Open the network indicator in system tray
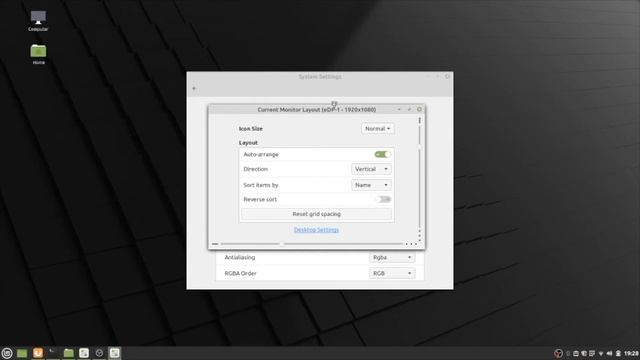This screenshot has width=640, height=360. tap(601, 353)
